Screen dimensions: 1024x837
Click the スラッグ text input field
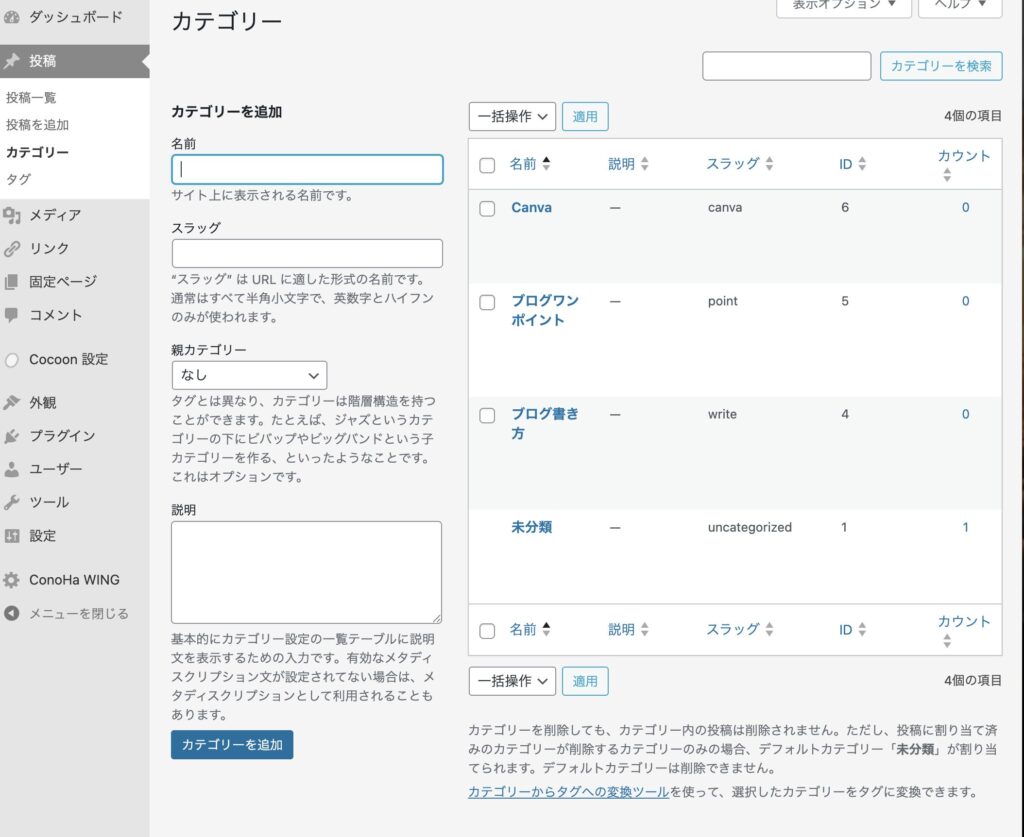(x=307, y=253)
